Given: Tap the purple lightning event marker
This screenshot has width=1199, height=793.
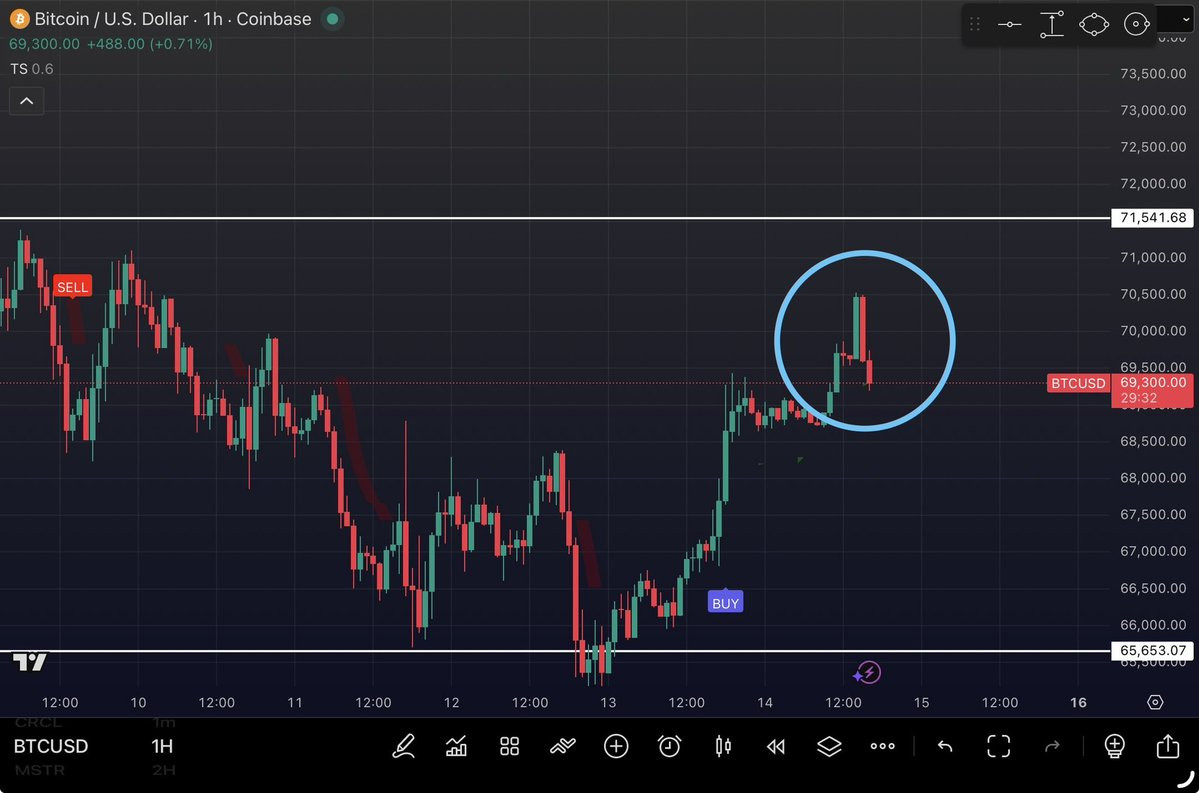Looking at the screenshot, I should (x=868, y=673).
